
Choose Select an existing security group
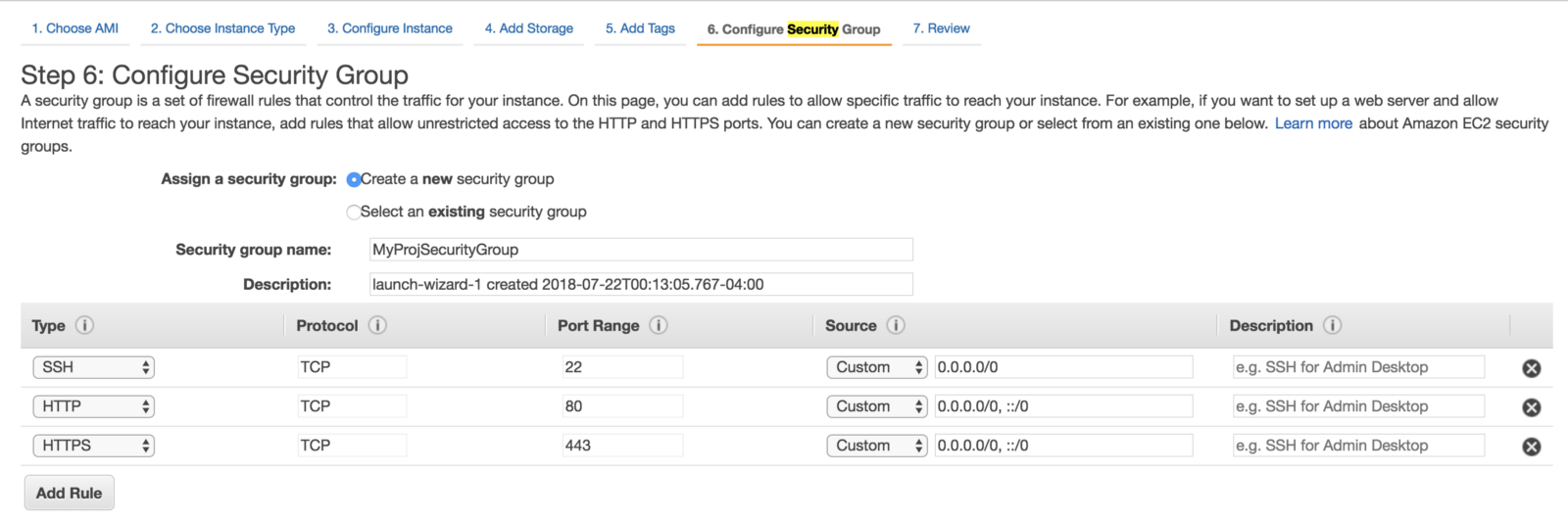pos(354,212)
